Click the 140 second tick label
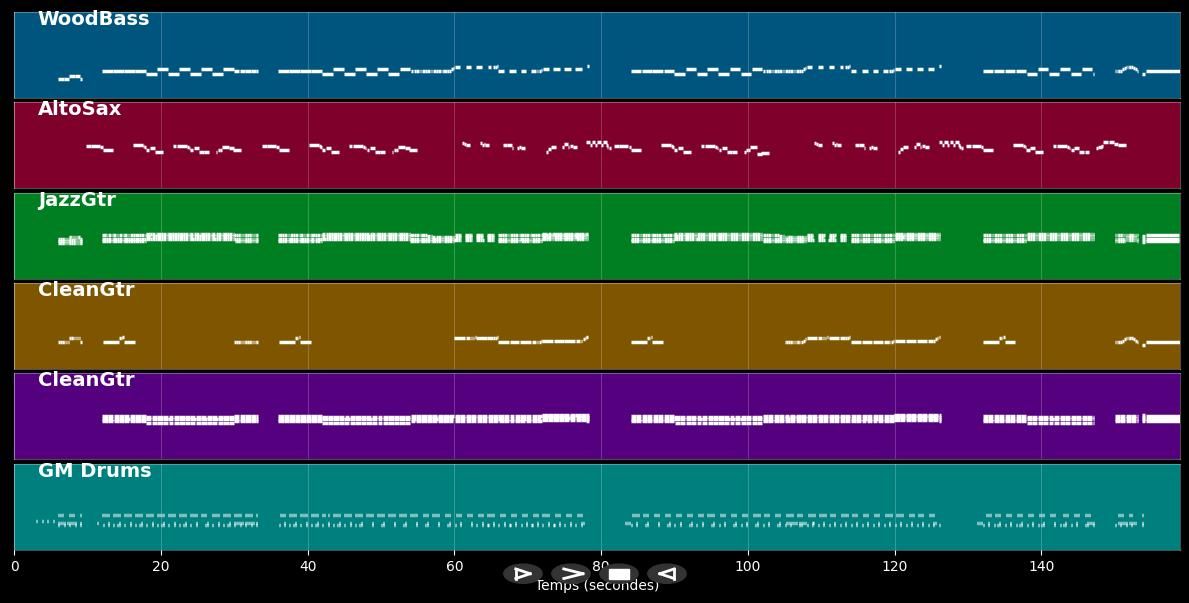 [x=1041, y=566]
